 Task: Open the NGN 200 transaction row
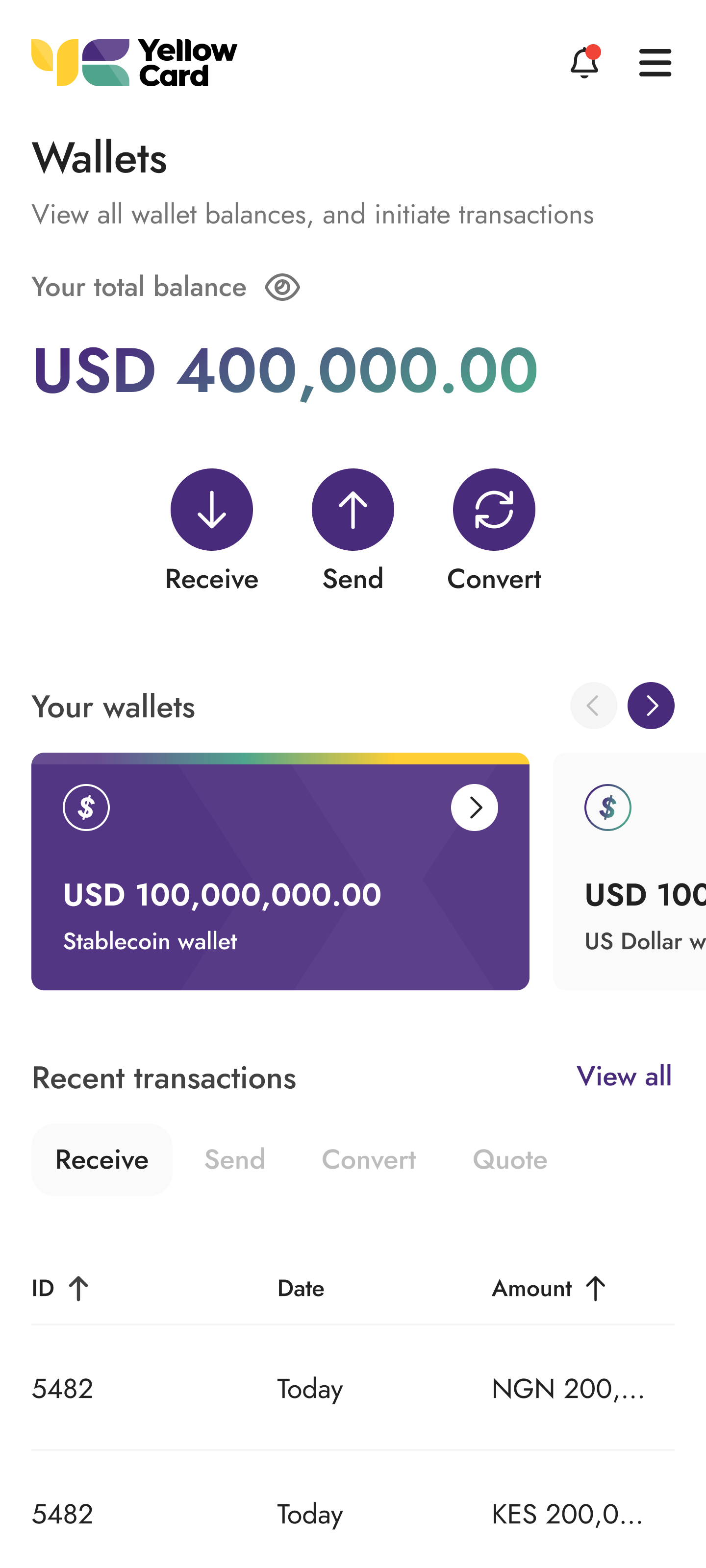[353, 1389]
